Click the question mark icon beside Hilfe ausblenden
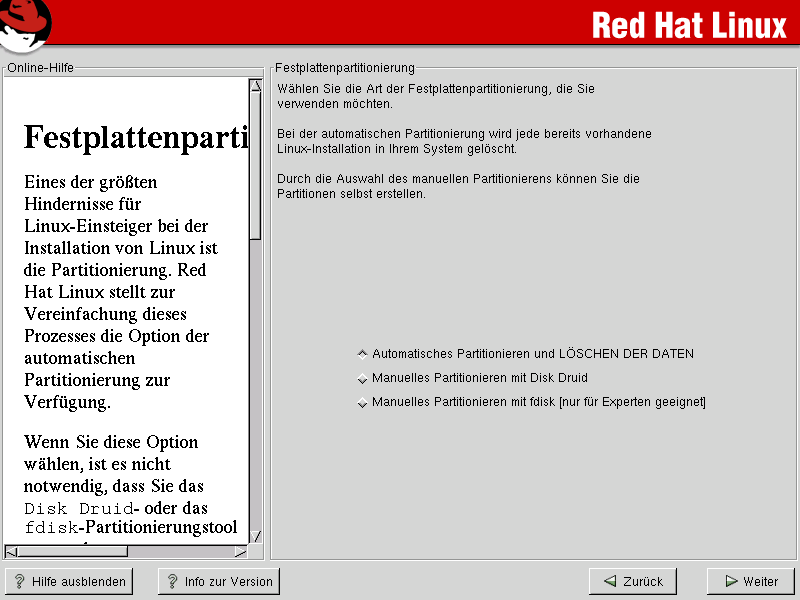Viewport: 800px width, 600px height. [19, 581]
